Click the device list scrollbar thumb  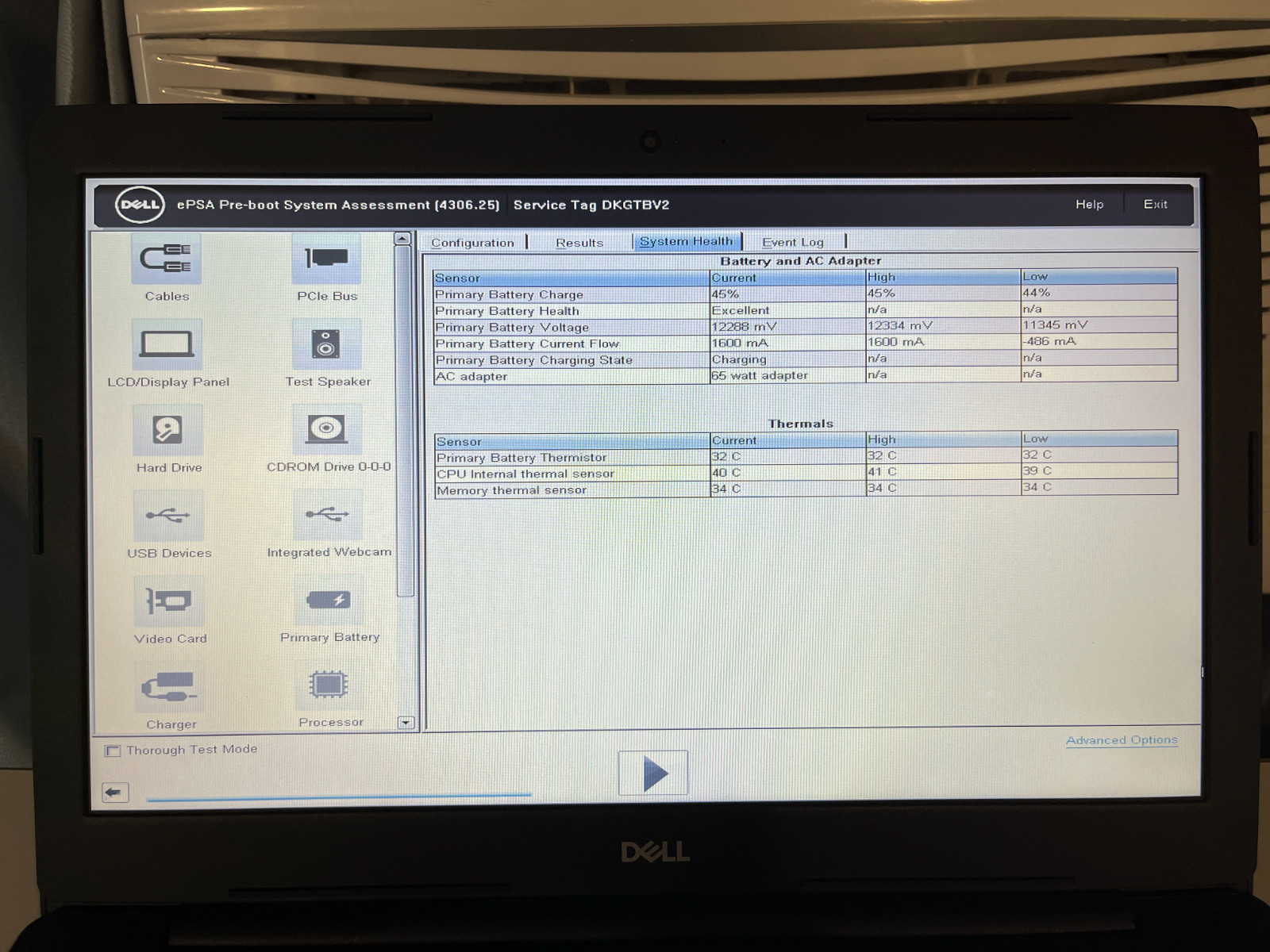(x=405, y=420)
